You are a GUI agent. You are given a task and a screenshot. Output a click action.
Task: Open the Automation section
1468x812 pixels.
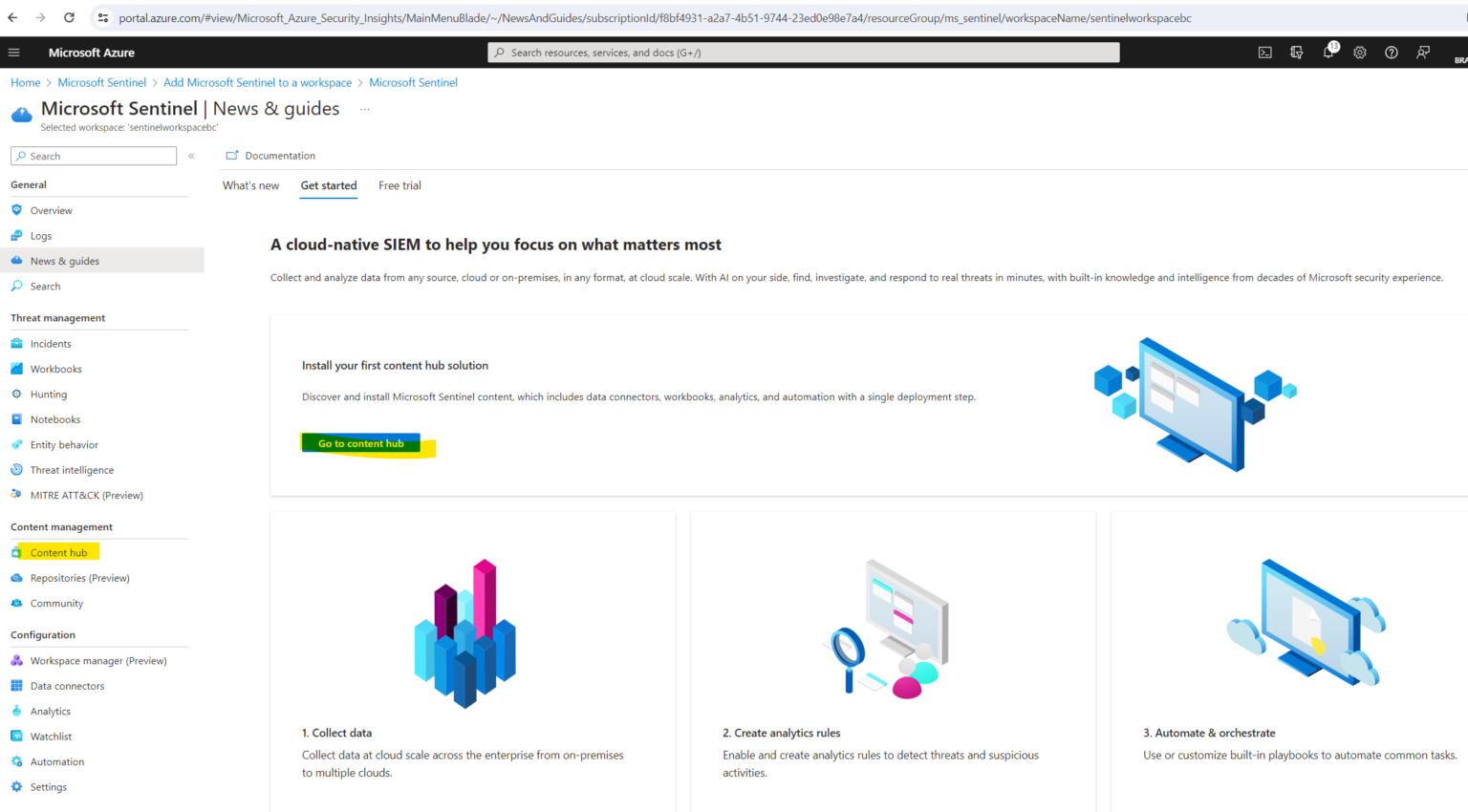(58, 761)
